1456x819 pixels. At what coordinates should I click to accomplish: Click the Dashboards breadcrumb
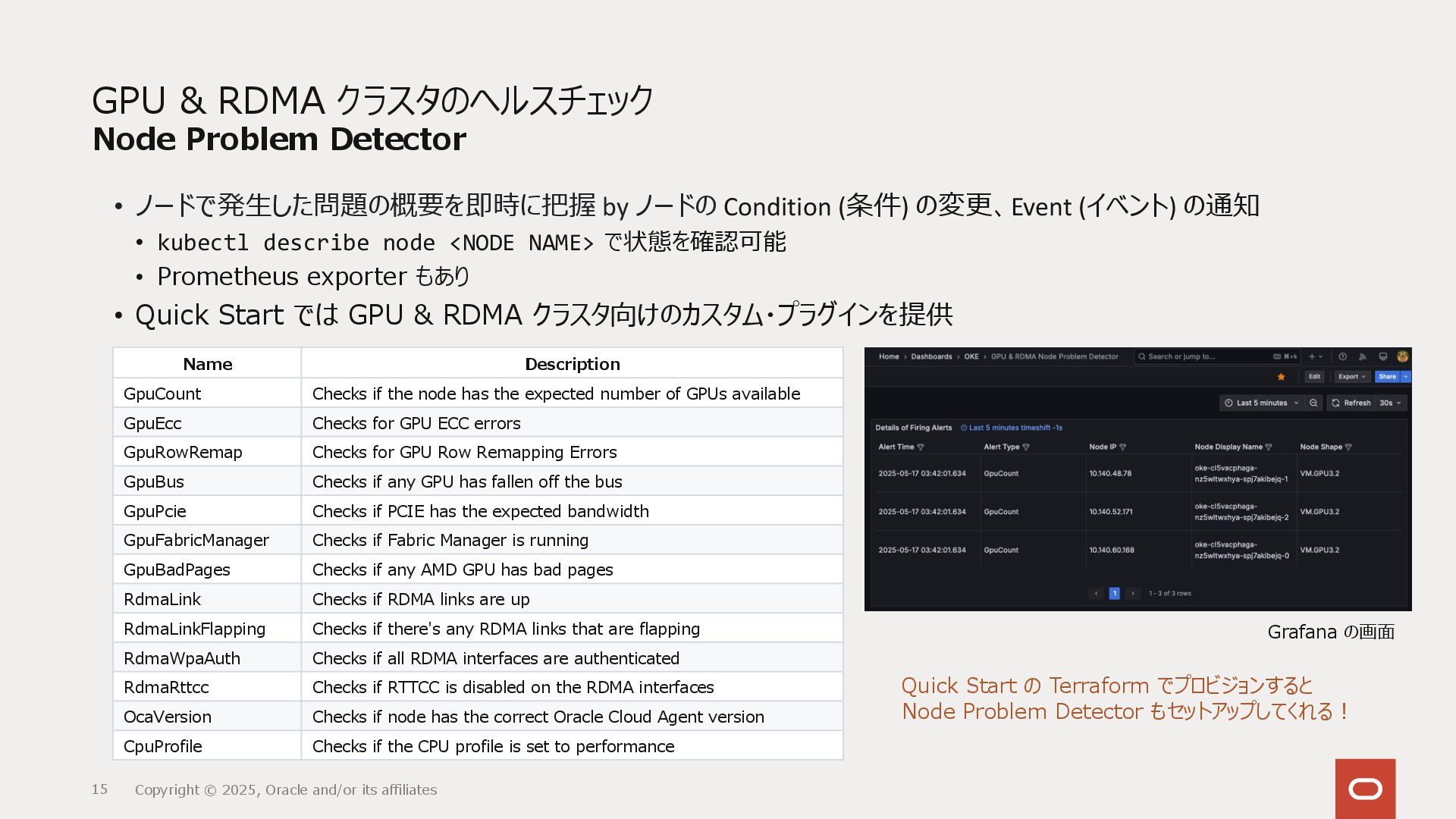pos(930,356)
